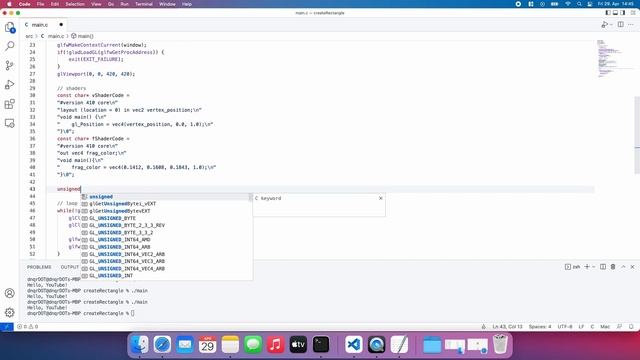This screenshot has width=640, height=360.
Task: Open the Remote Explorer view
Action: coord(9,123)
